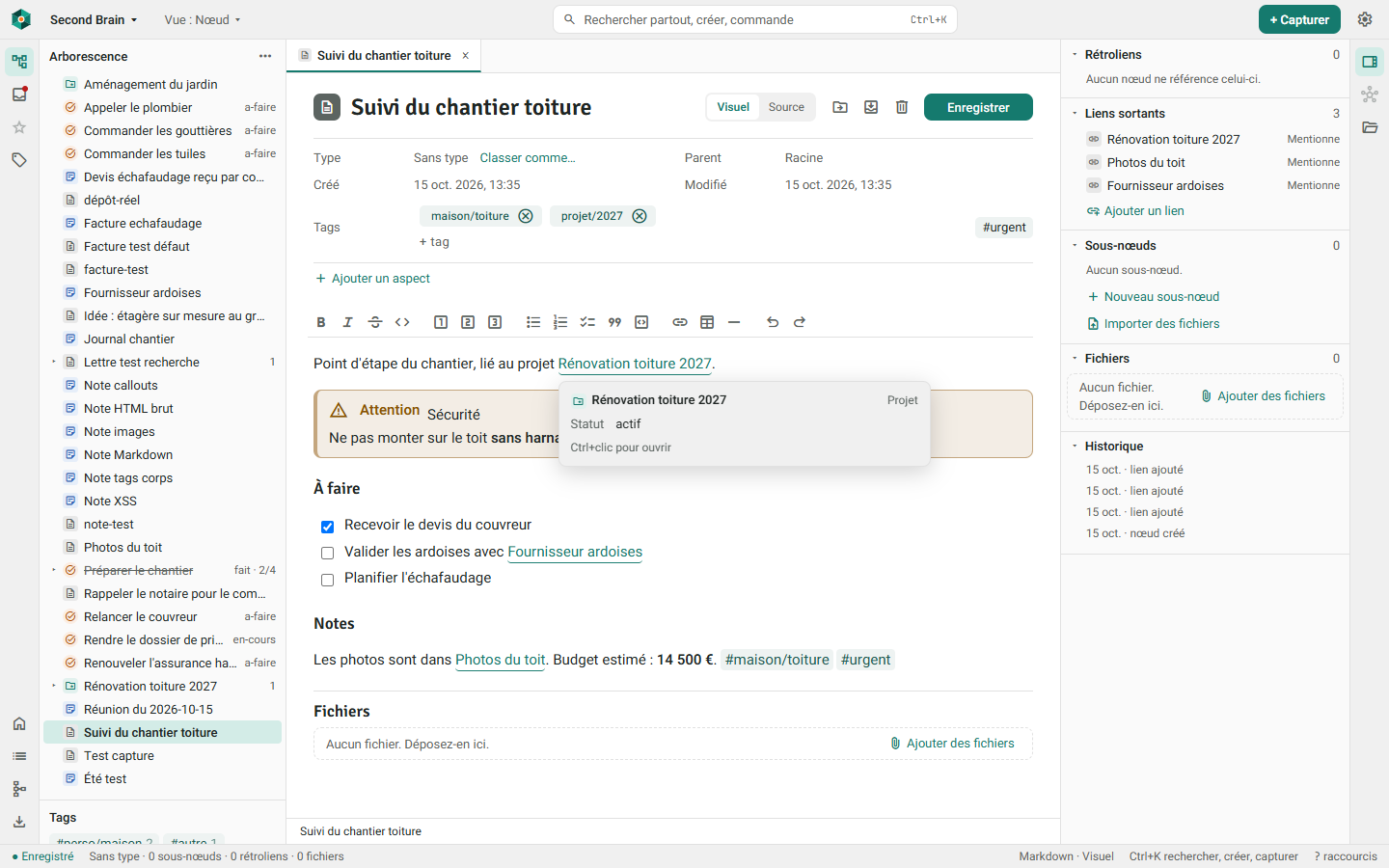This screenshot has width=1389, height=868.
Task: Open the graph view in right rail
Action: pos(1370,95)
